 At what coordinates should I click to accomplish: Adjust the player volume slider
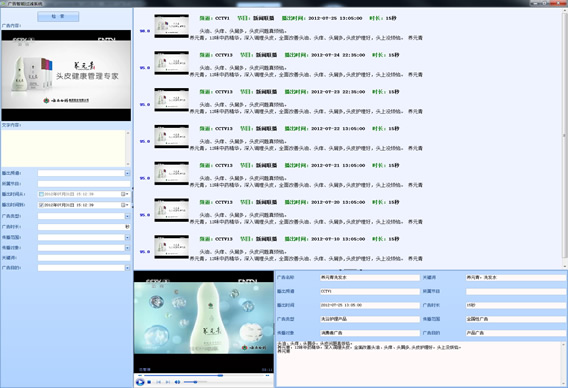click(x=195, y=382)
